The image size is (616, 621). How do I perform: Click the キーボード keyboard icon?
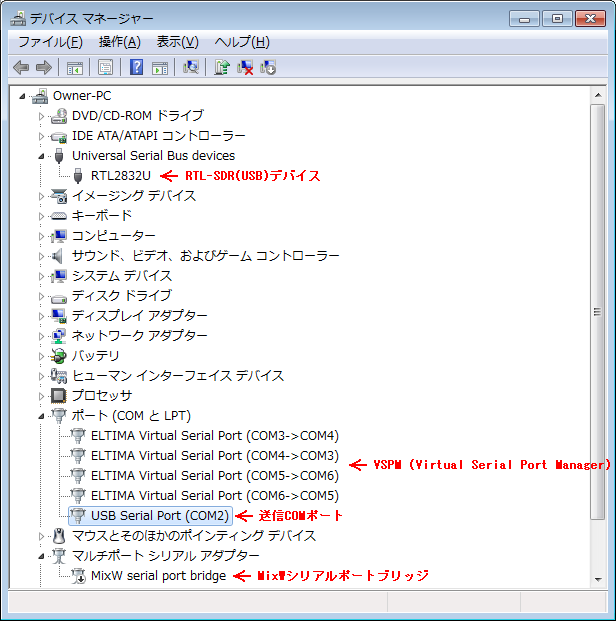[59, 216]
